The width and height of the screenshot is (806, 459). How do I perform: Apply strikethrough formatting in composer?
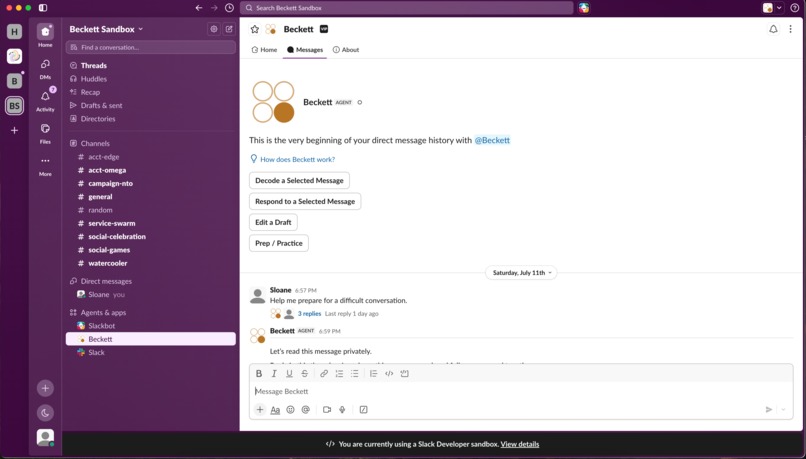pos(305,374)
